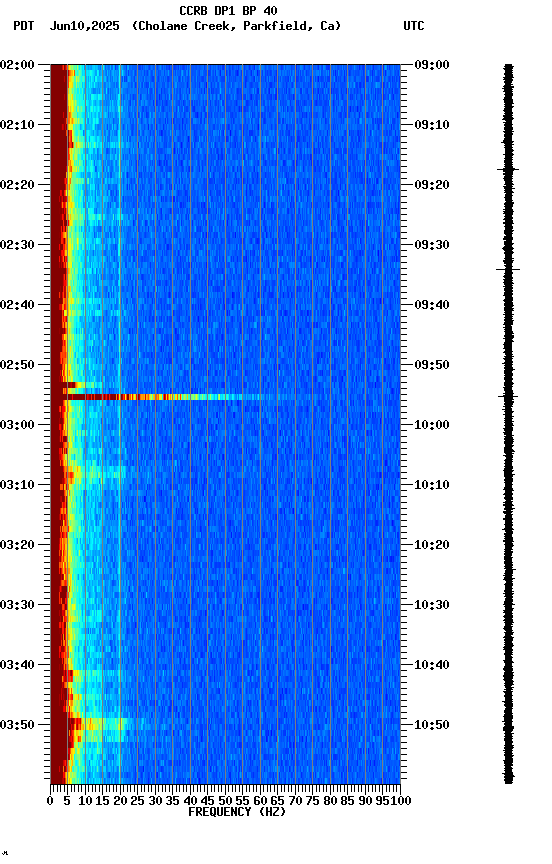Screen dimensions: 552x864
Task: Click the UTC time label 10:00
Action: (x=432, y=425)
